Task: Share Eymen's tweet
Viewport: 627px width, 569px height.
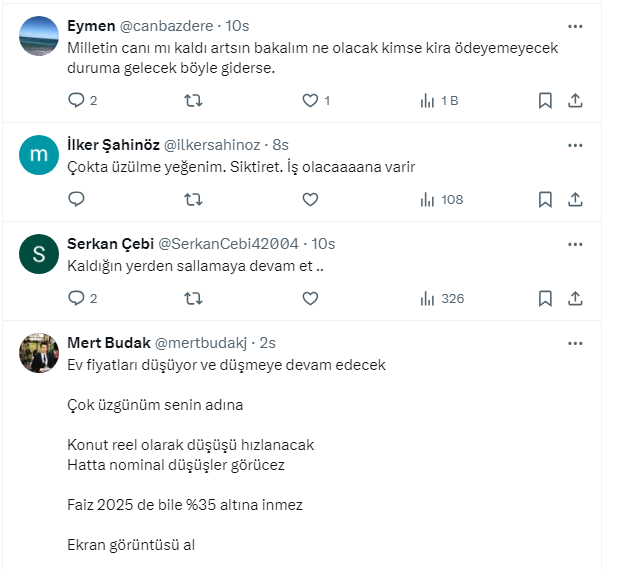Action: [x=575, y=100]
